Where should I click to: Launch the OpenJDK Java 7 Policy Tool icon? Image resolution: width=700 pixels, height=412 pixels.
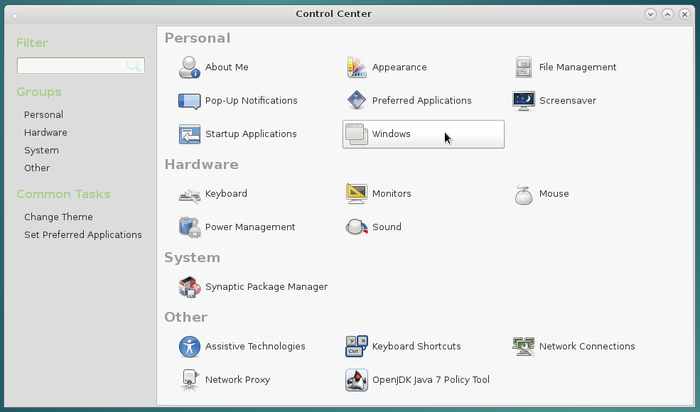(356, 380)
